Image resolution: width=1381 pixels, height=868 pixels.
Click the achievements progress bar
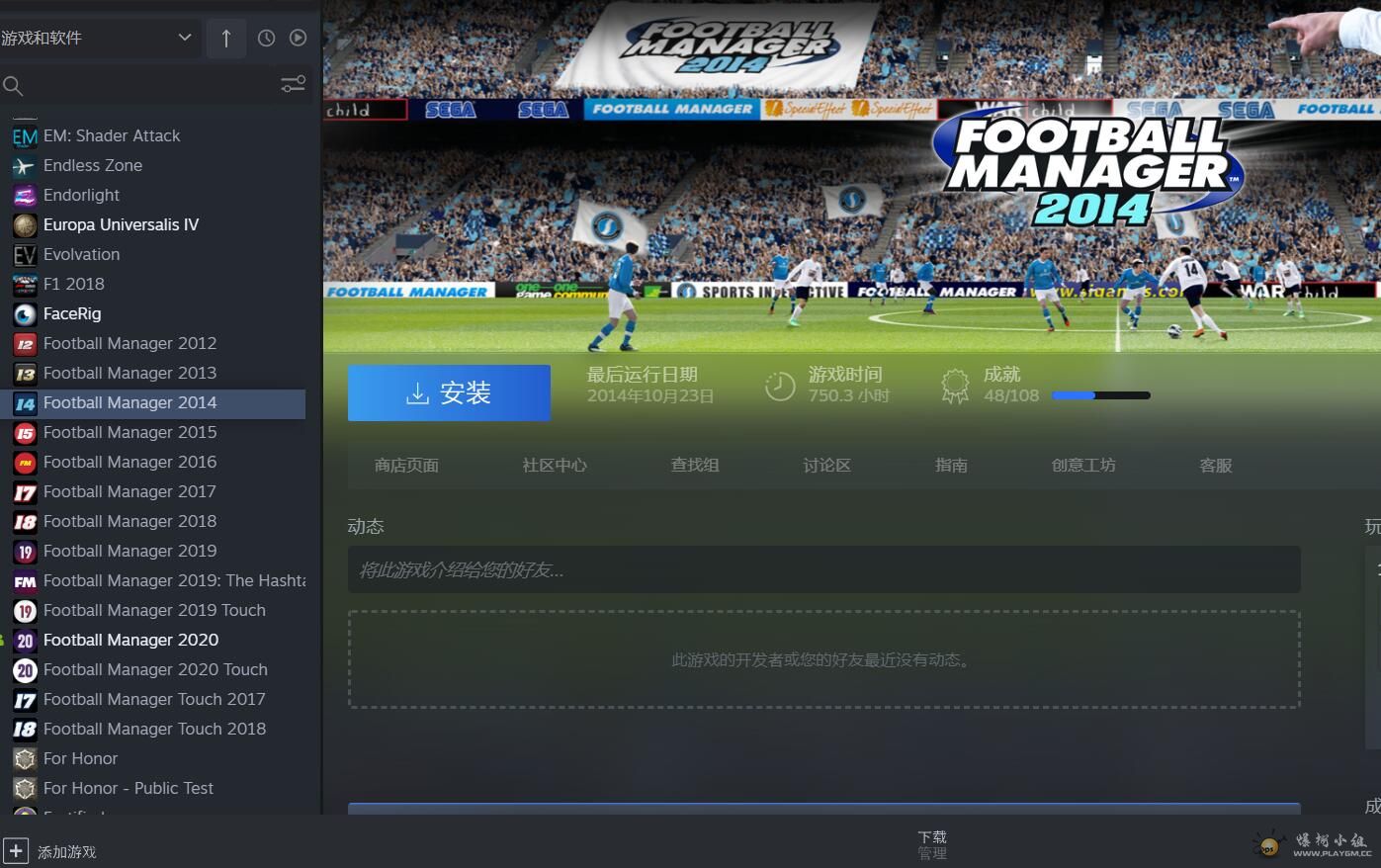[x=1100, y=395]
